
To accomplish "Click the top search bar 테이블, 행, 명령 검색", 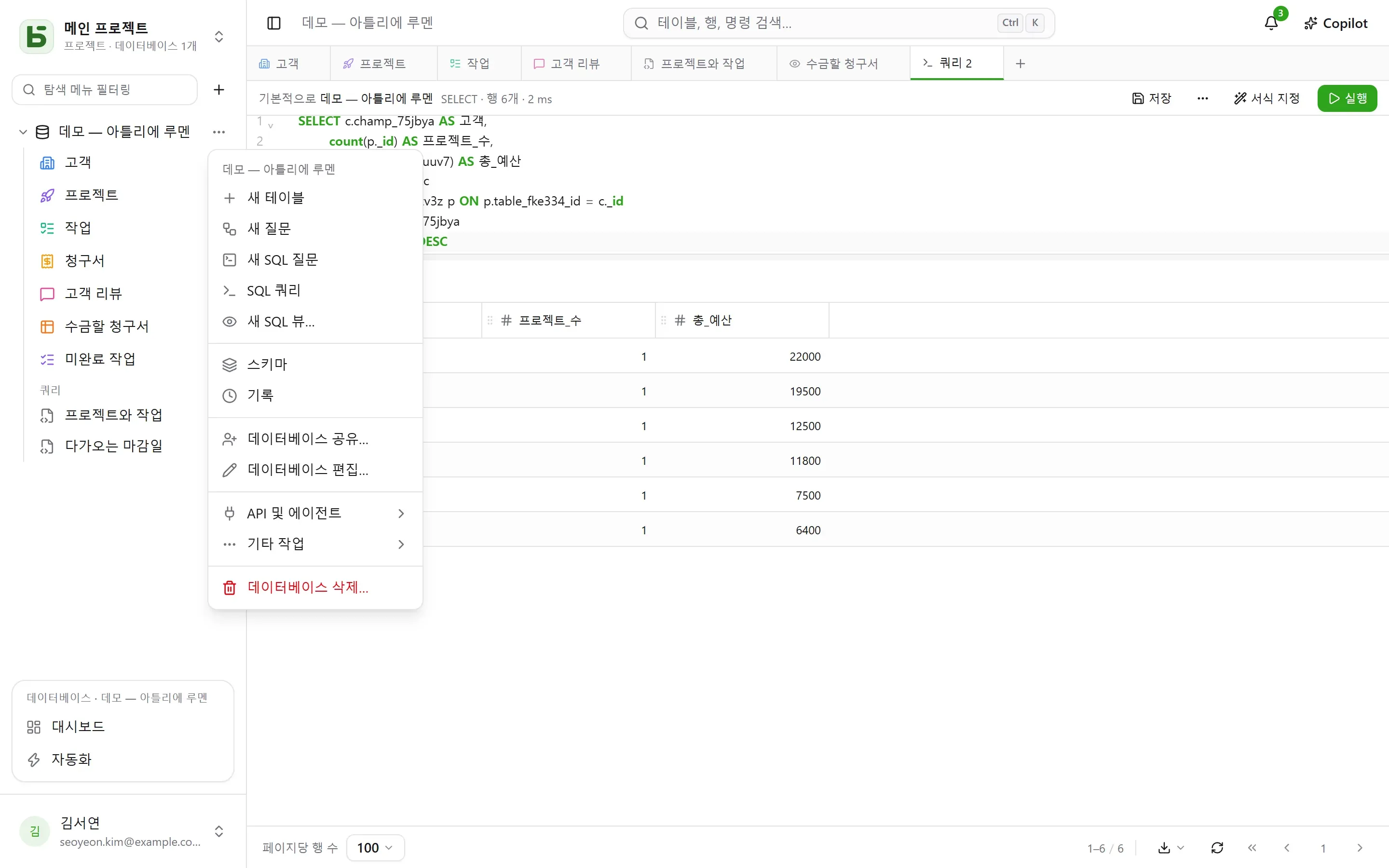I will (x=839, y=23).
